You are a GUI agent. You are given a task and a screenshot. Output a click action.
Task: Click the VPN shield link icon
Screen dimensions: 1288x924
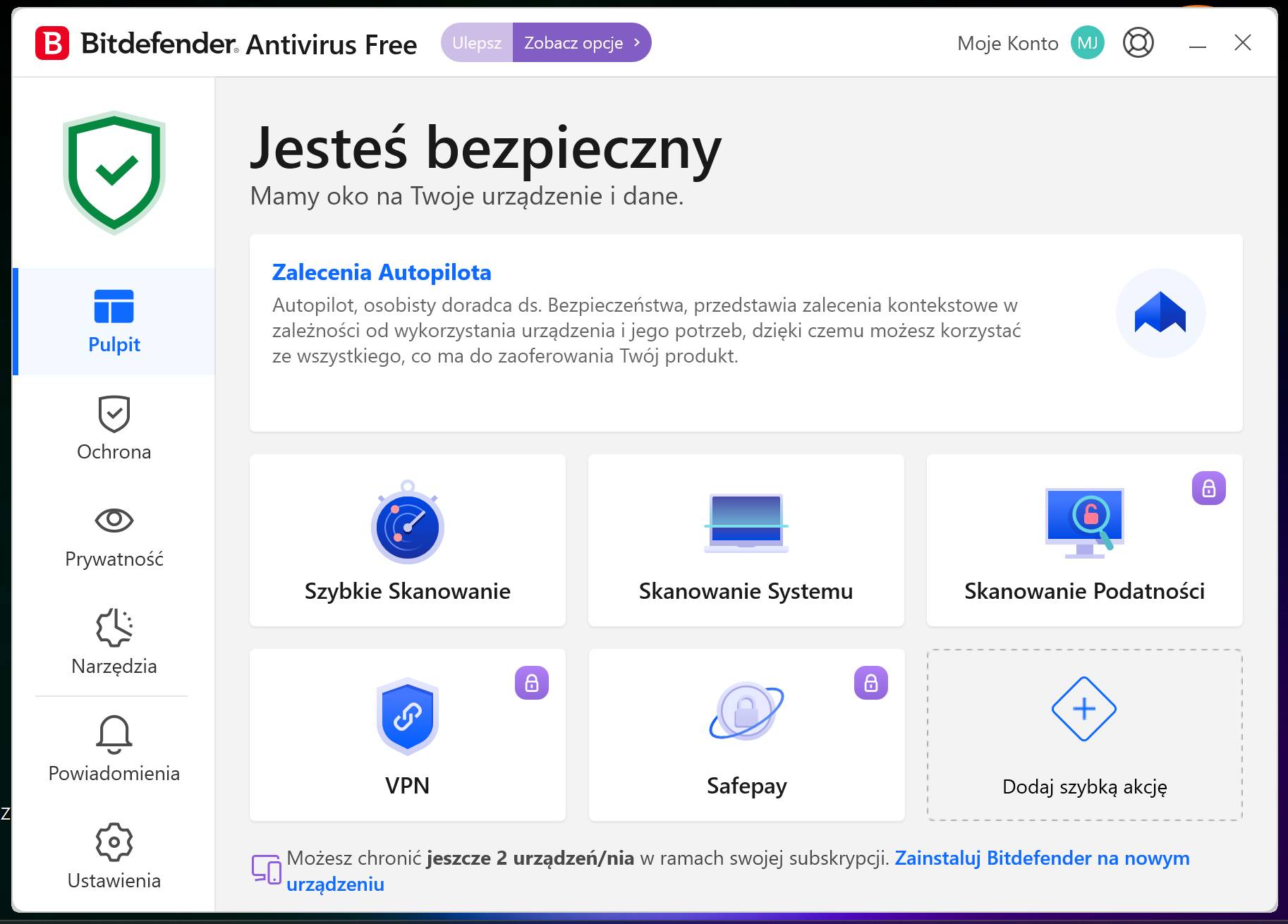click(x=407, y=716)
